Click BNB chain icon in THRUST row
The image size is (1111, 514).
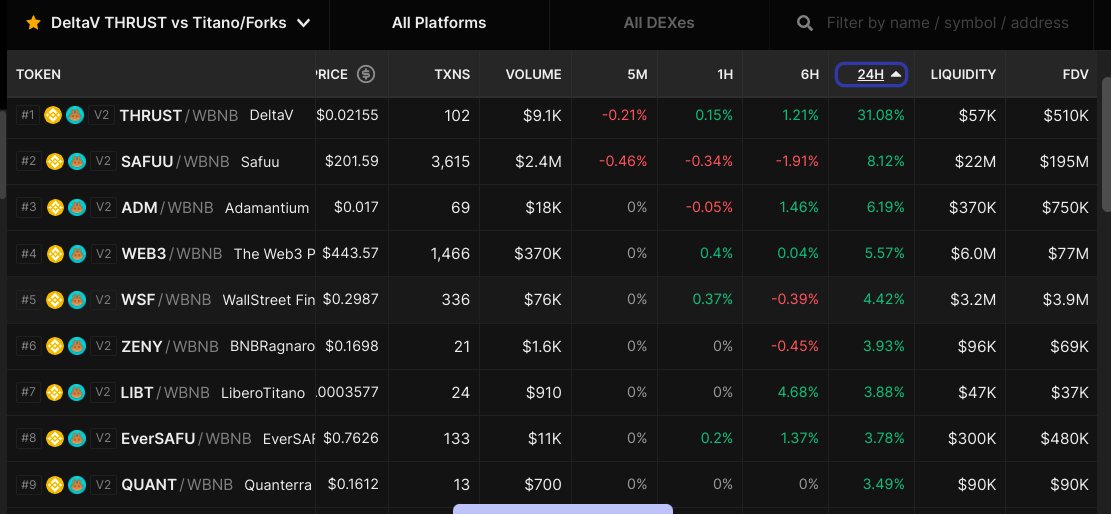click(52, 115)
